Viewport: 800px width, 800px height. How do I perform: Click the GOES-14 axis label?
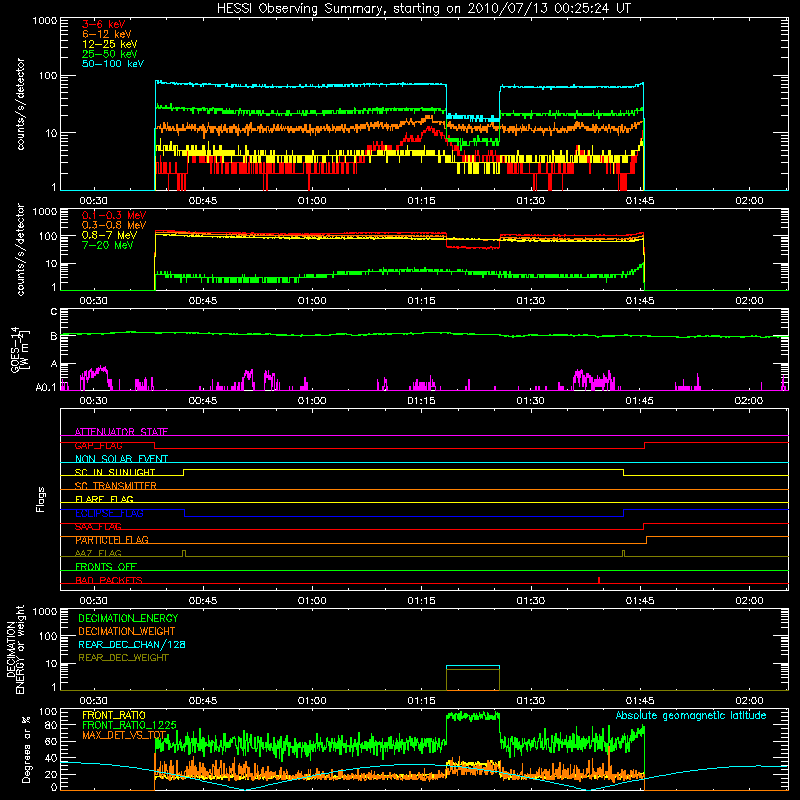(18, 349)
